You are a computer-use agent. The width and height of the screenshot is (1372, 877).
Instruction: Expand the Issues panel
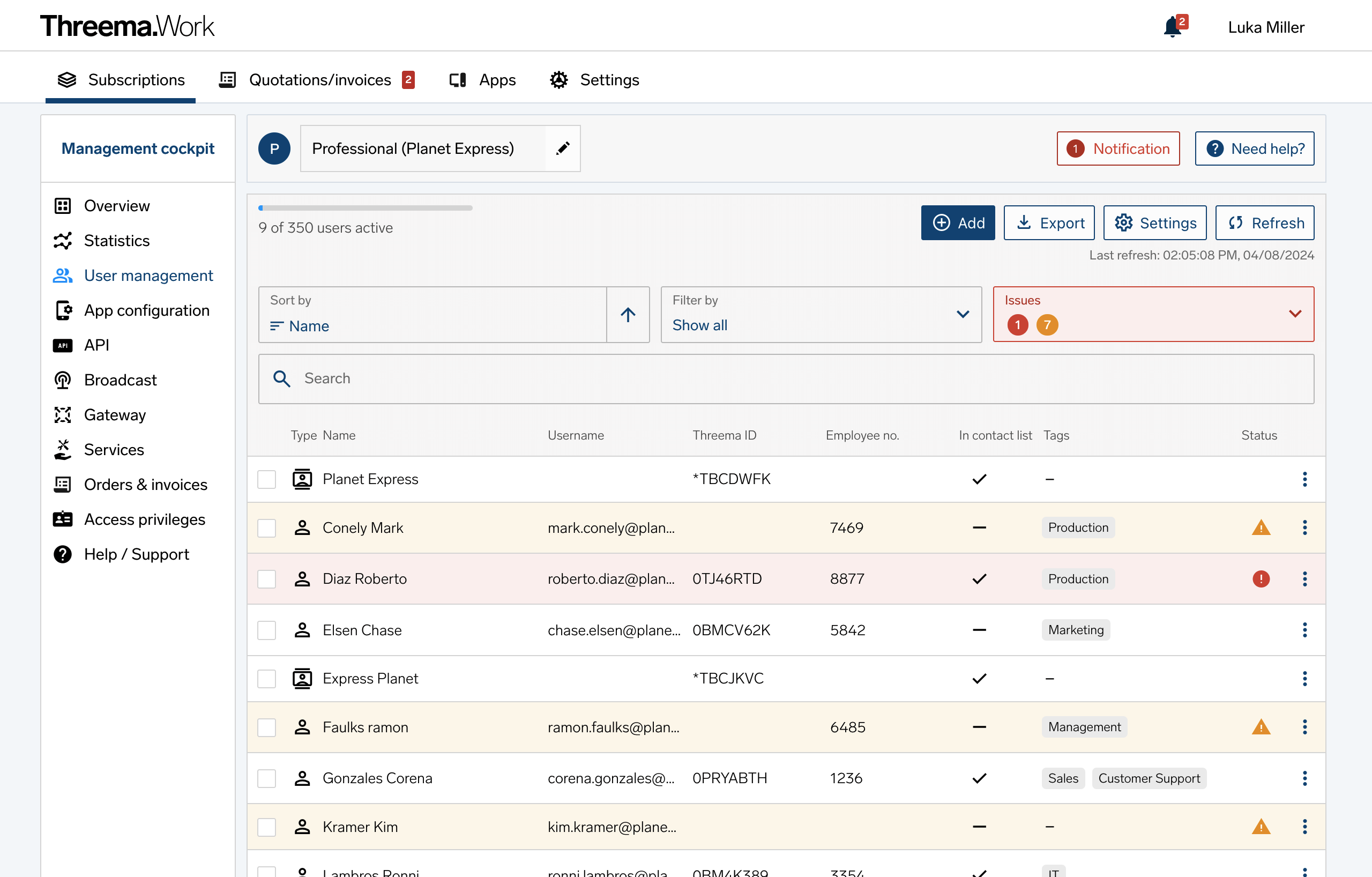coord(1153,315)
